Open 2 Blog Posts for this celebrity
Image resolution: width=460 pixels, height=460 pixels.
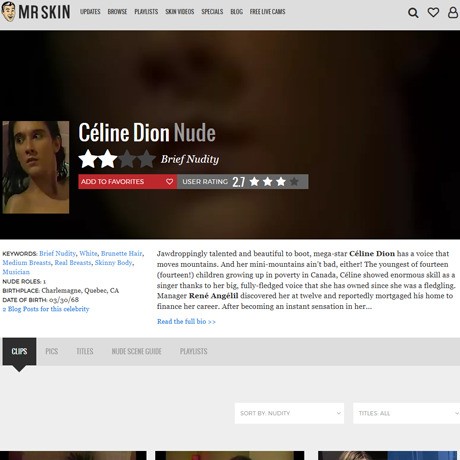(x=46, y=309)
